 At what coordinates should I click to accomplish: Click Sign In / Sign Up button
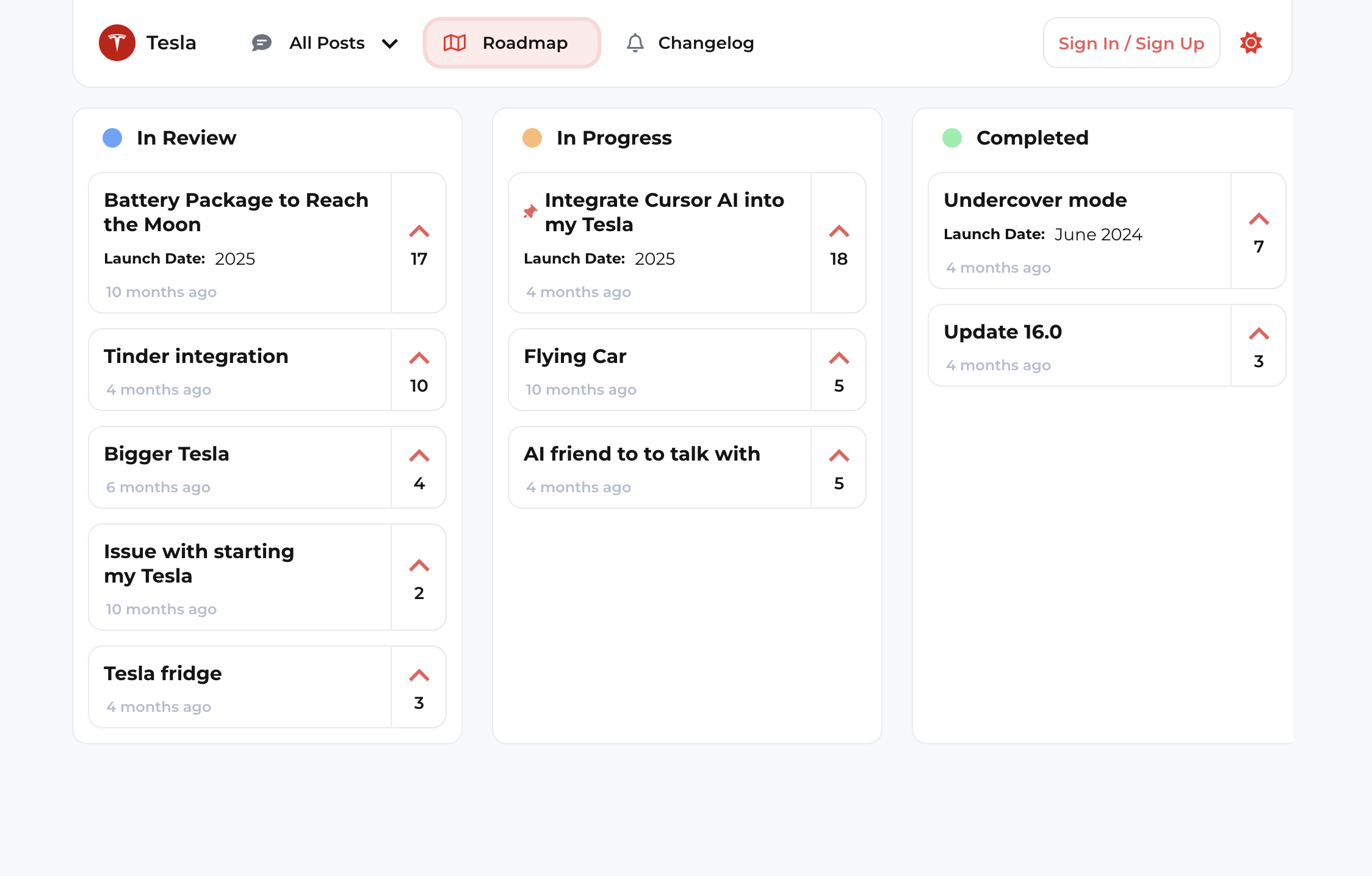(1132, 43)
